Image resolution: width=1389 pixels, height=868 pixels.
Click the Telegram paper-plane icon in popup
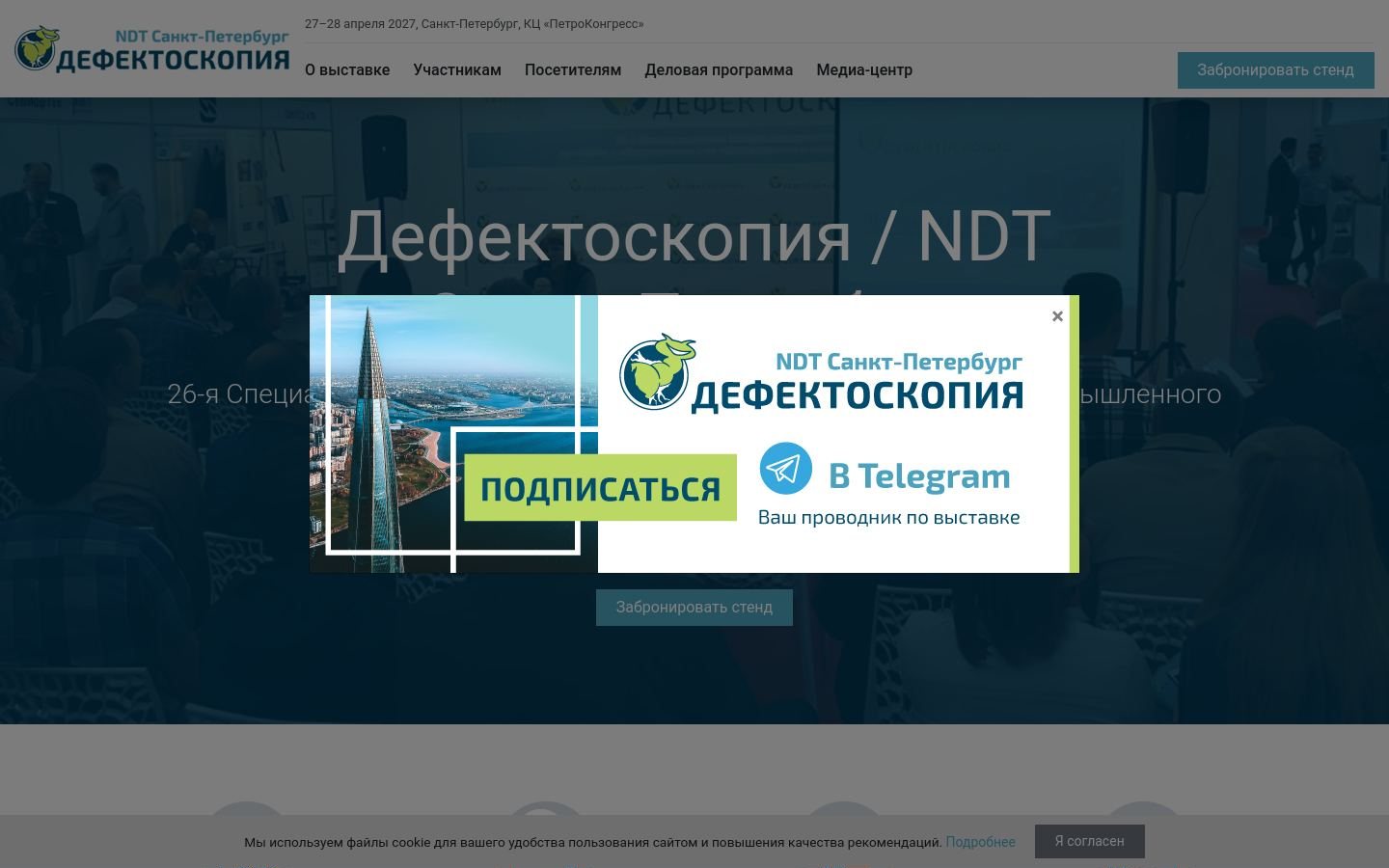point(785,469)
